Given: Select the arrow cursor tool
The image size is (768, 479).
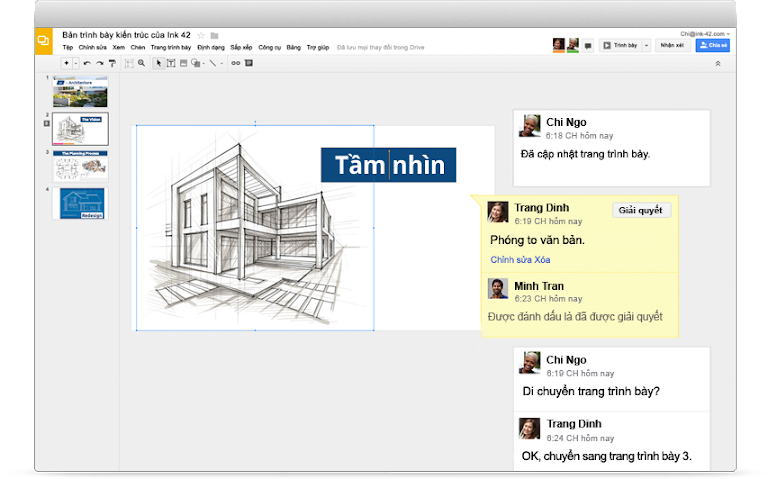Looking at the screenshot, I should point(158,63).
